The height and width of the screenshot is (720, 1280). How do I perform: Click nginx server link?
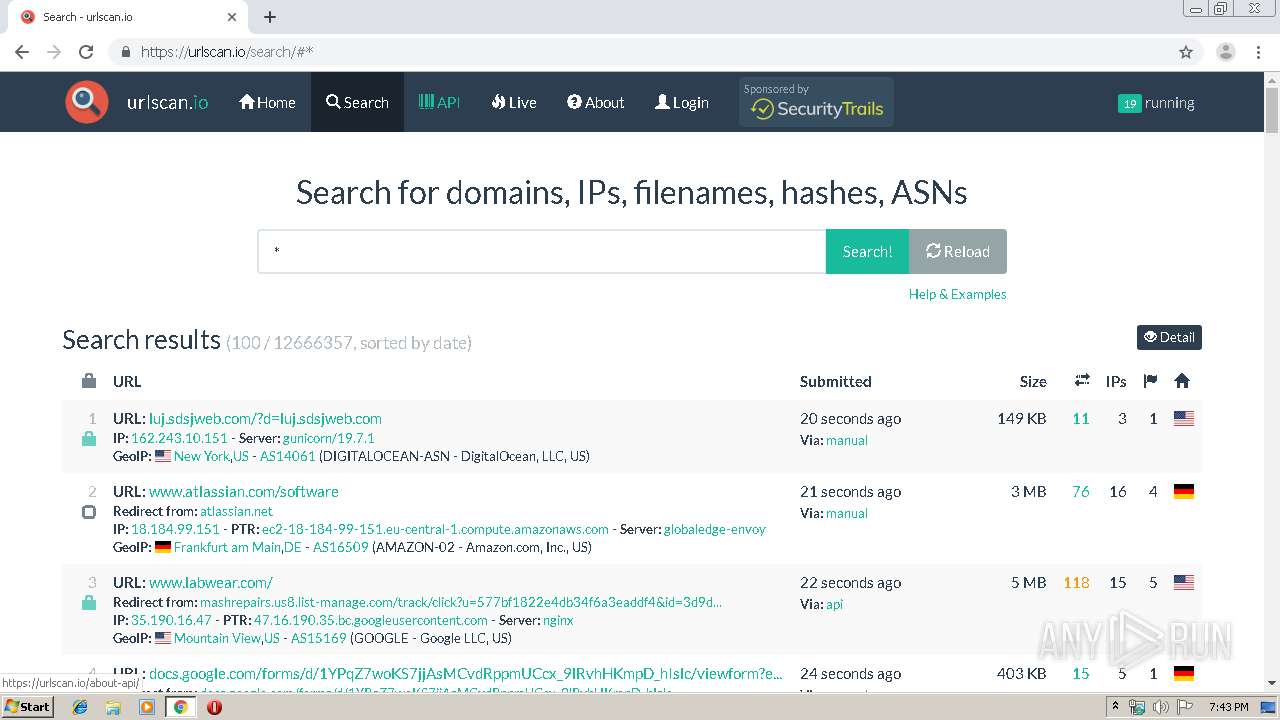pos(558,620)
